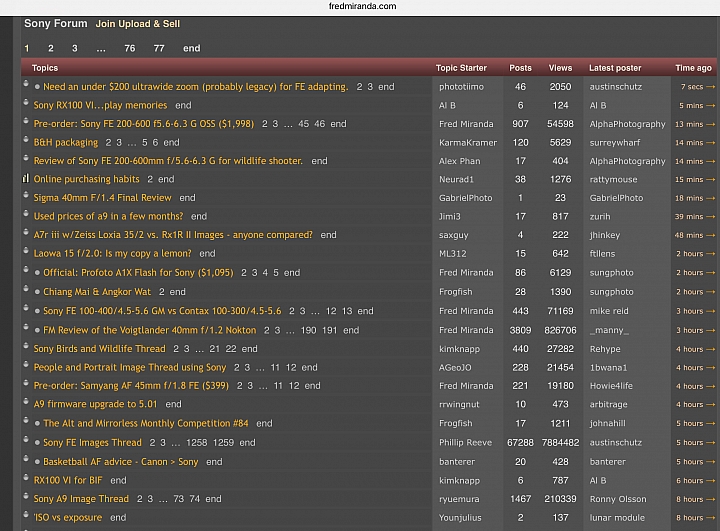Open the 'Join Upload & Sell' link

(x=138, y=24)
